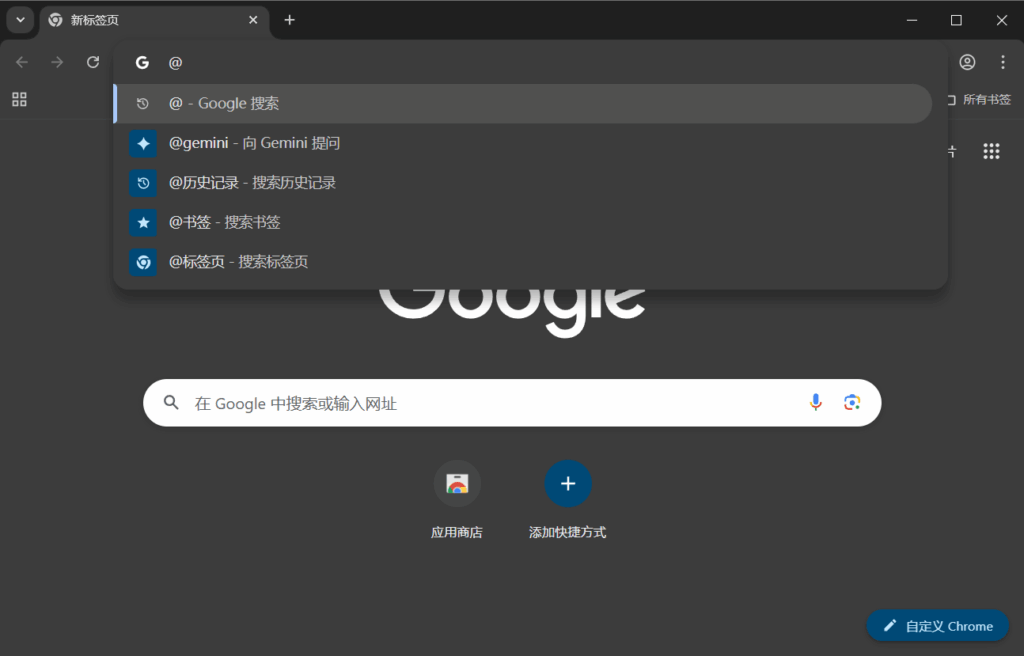This screenshot has height=656, width=1024.
Task: Select the @历史记录 search suggestion
Action: tap(252, 183)
